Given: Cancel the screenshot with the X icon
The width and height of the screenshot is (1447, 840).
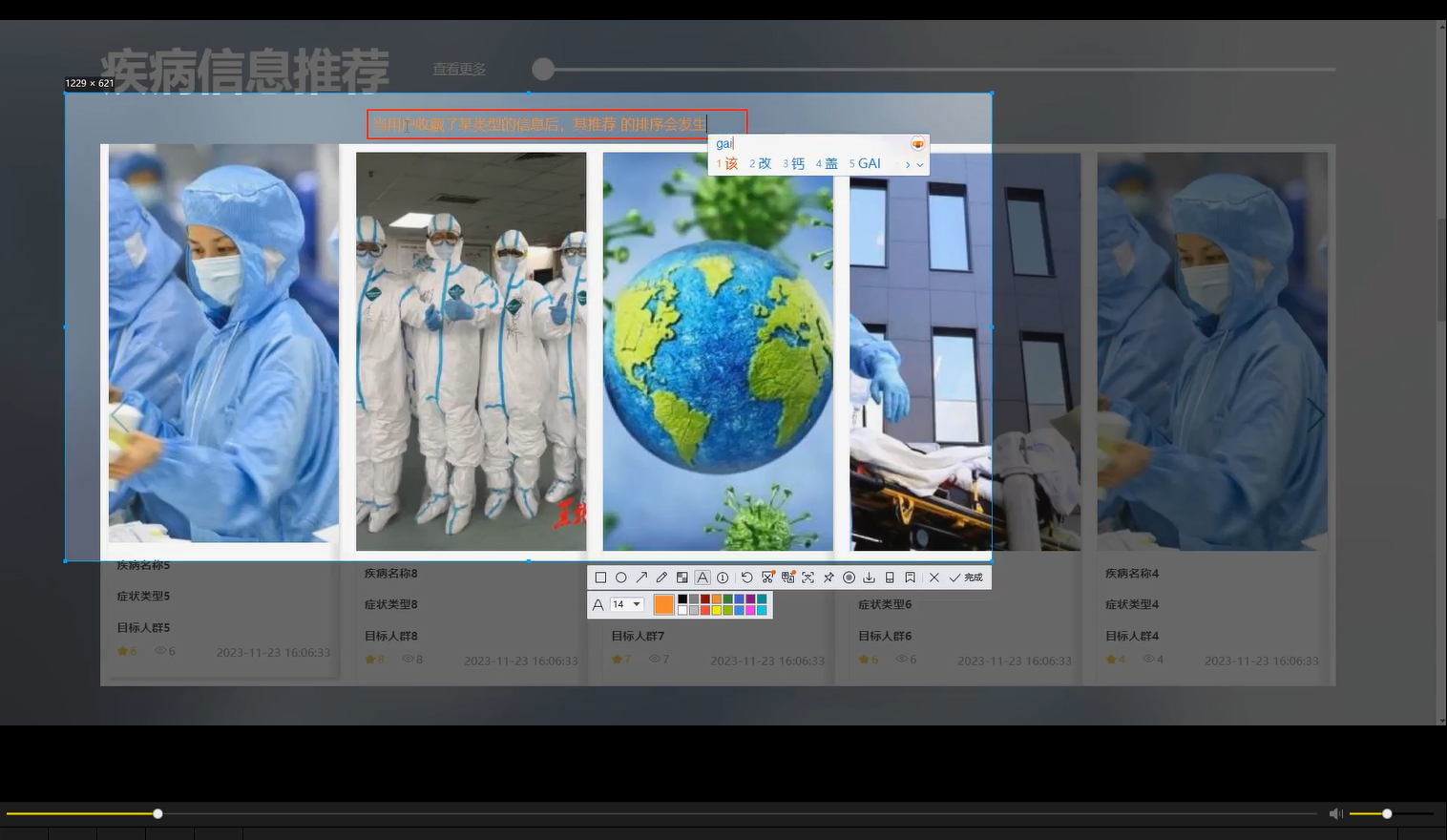Looking at the screenshot, I should click(934, 577).
